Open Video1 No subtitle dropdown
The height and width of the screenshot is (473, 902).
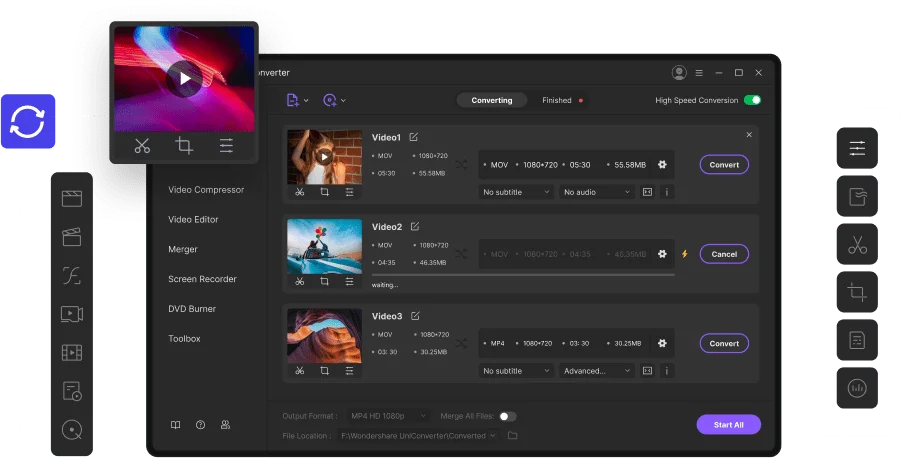[516, 192]
